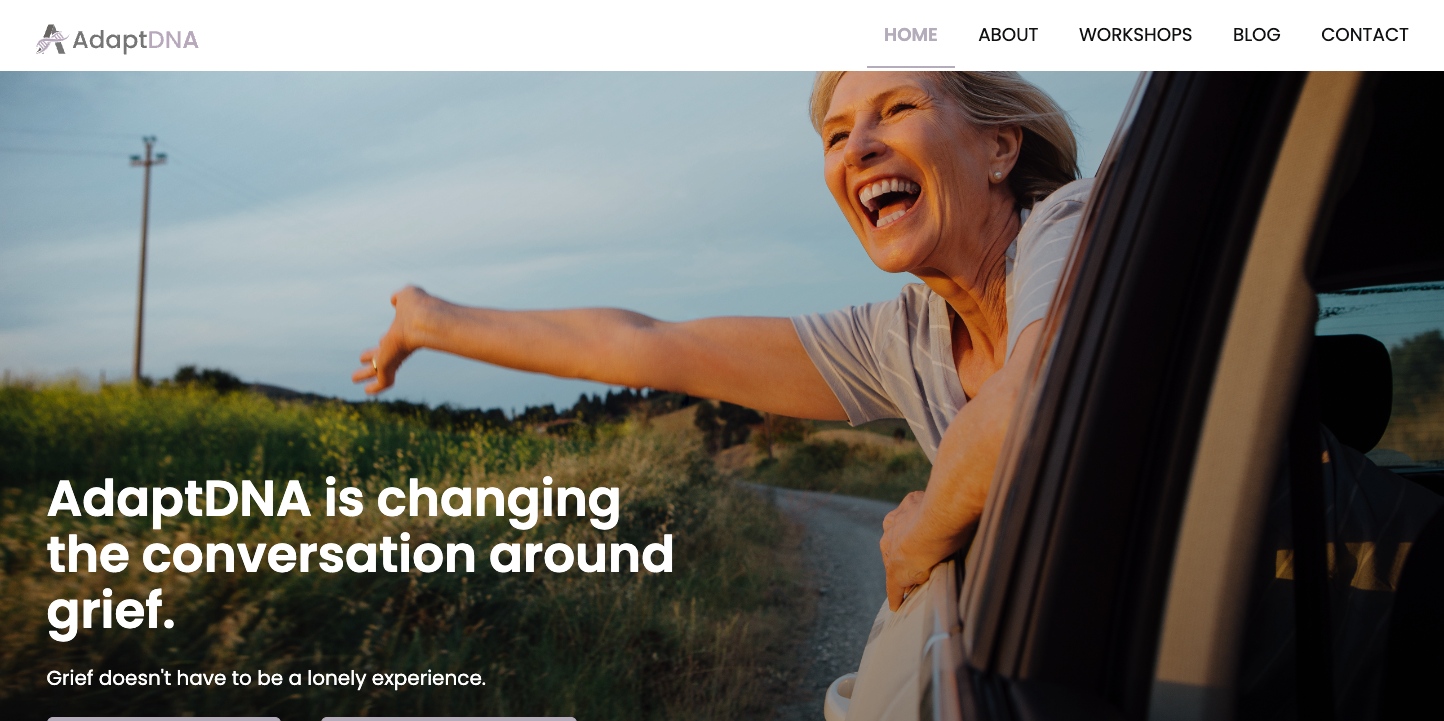Click the underline beneath the HOME tab
This screenshot has width=1444, height=721.
tap(910, 67)
